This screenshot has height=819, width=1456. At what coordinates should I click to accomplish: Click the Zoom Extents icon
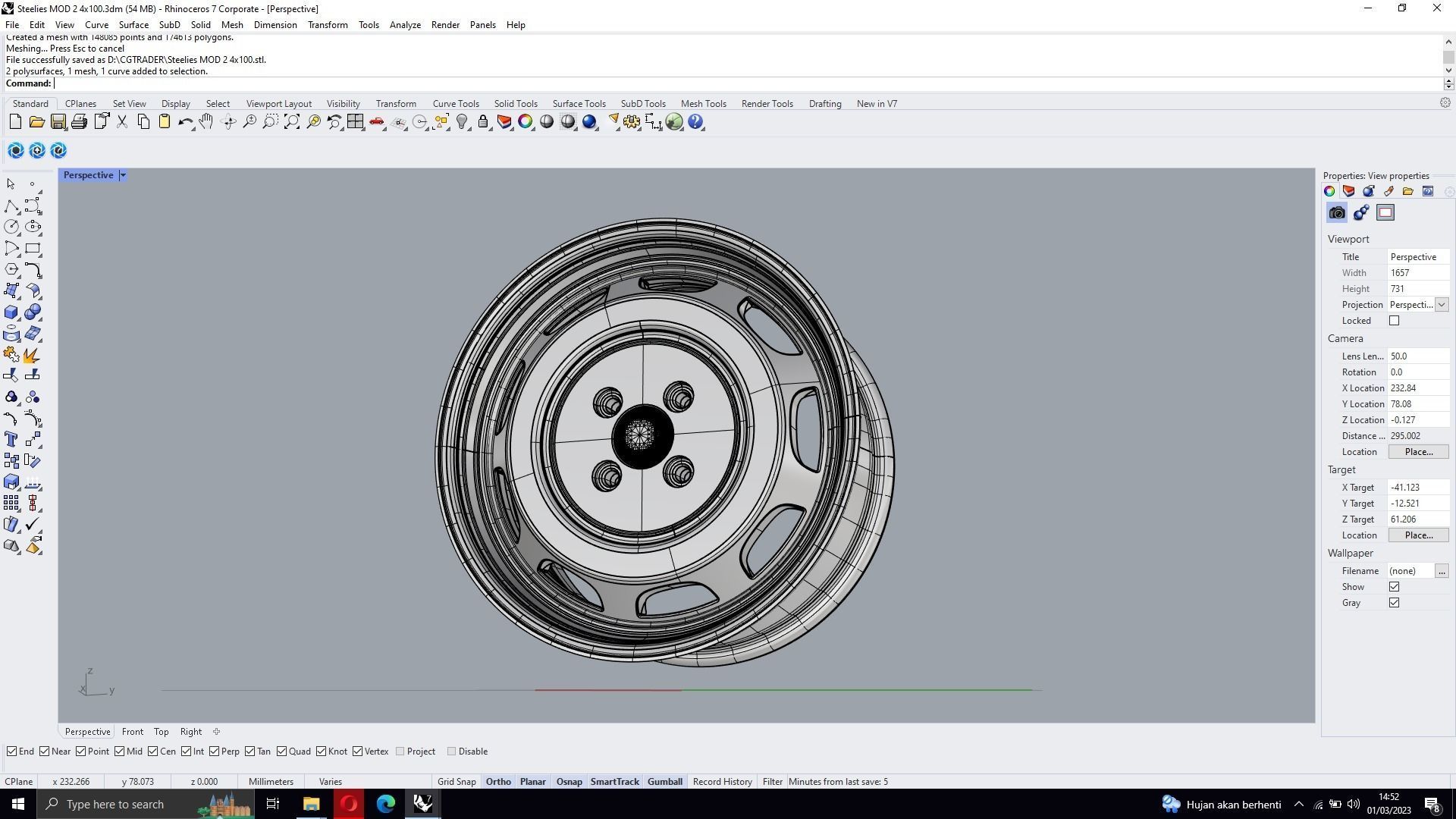(292, 122)
